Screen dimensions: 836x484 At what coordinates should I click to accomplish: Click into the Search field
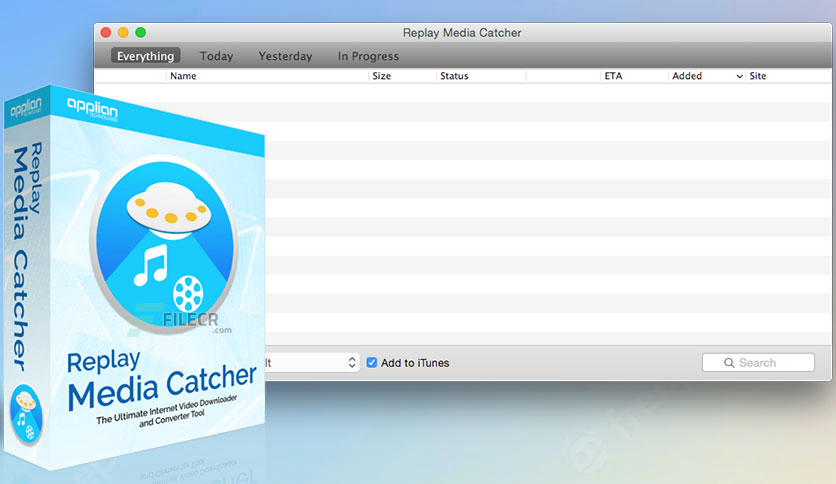[758, 362]
